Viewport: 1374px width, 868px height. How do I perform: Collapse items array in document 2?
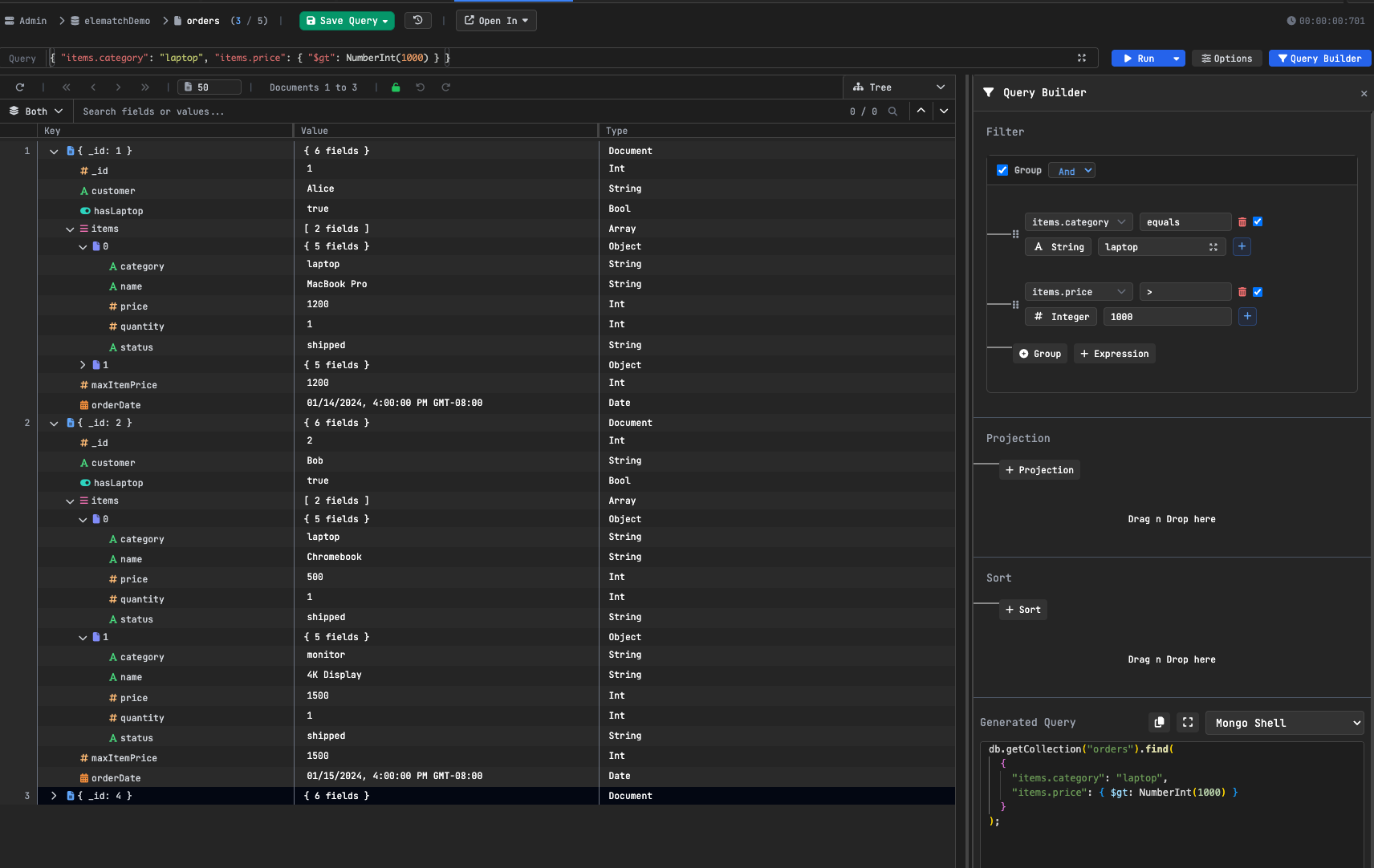click(x=70, y=501)
